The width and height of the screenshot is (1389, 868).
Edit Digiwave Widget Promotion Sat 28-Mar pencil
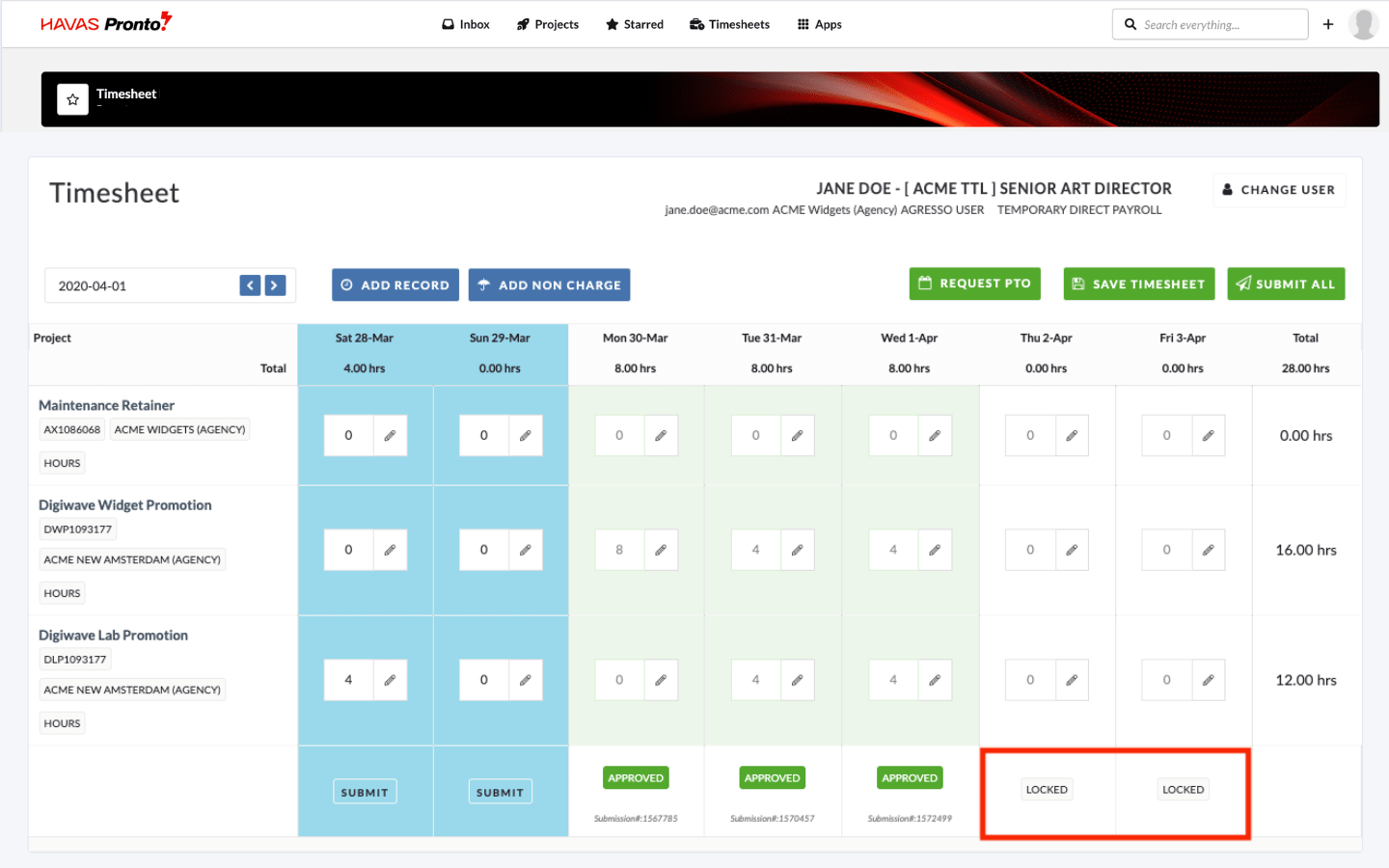coord(390,550)
